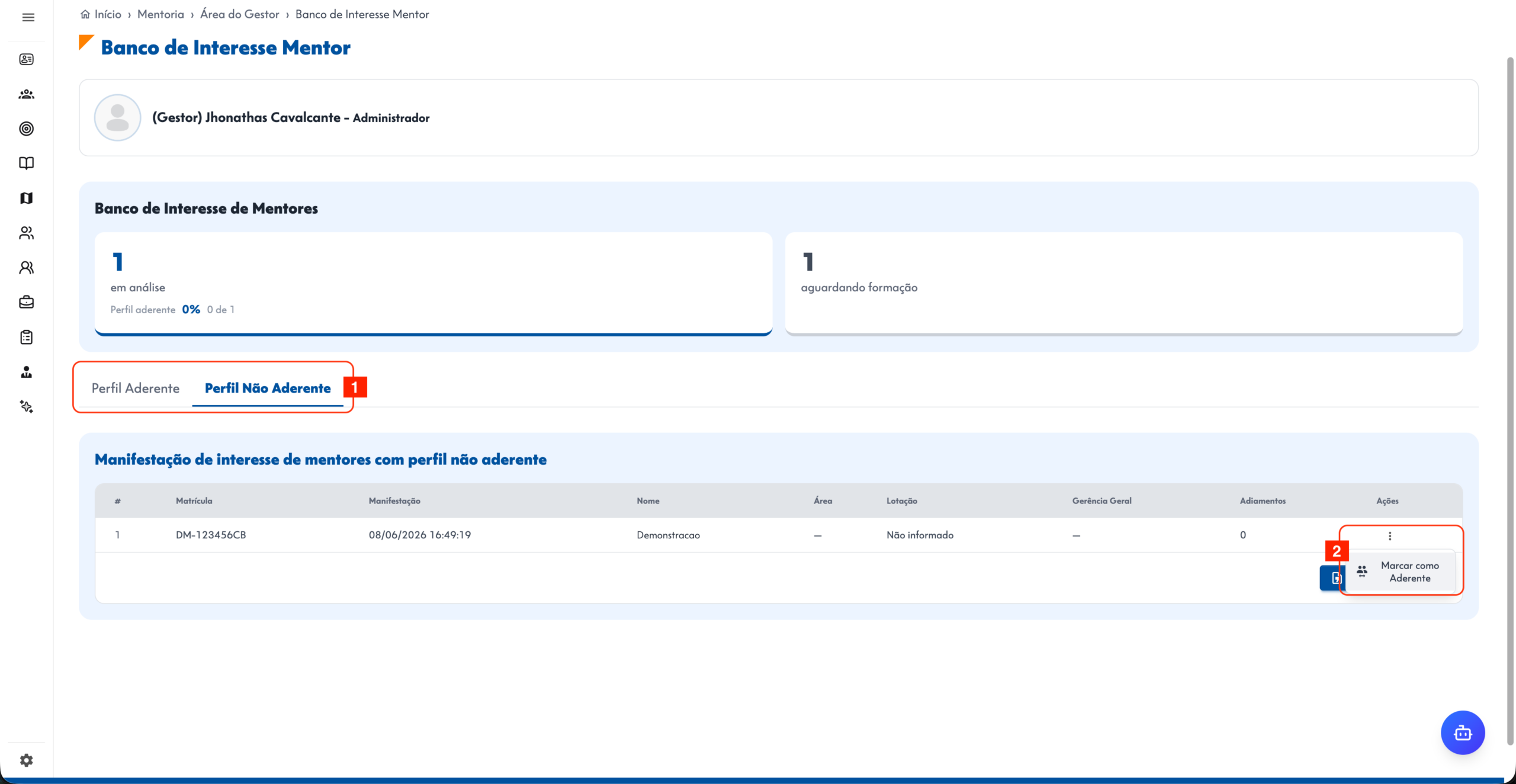Click the map sidebar icon
Viewport: 1516px width, 784px height.
(x=27, y=198)
